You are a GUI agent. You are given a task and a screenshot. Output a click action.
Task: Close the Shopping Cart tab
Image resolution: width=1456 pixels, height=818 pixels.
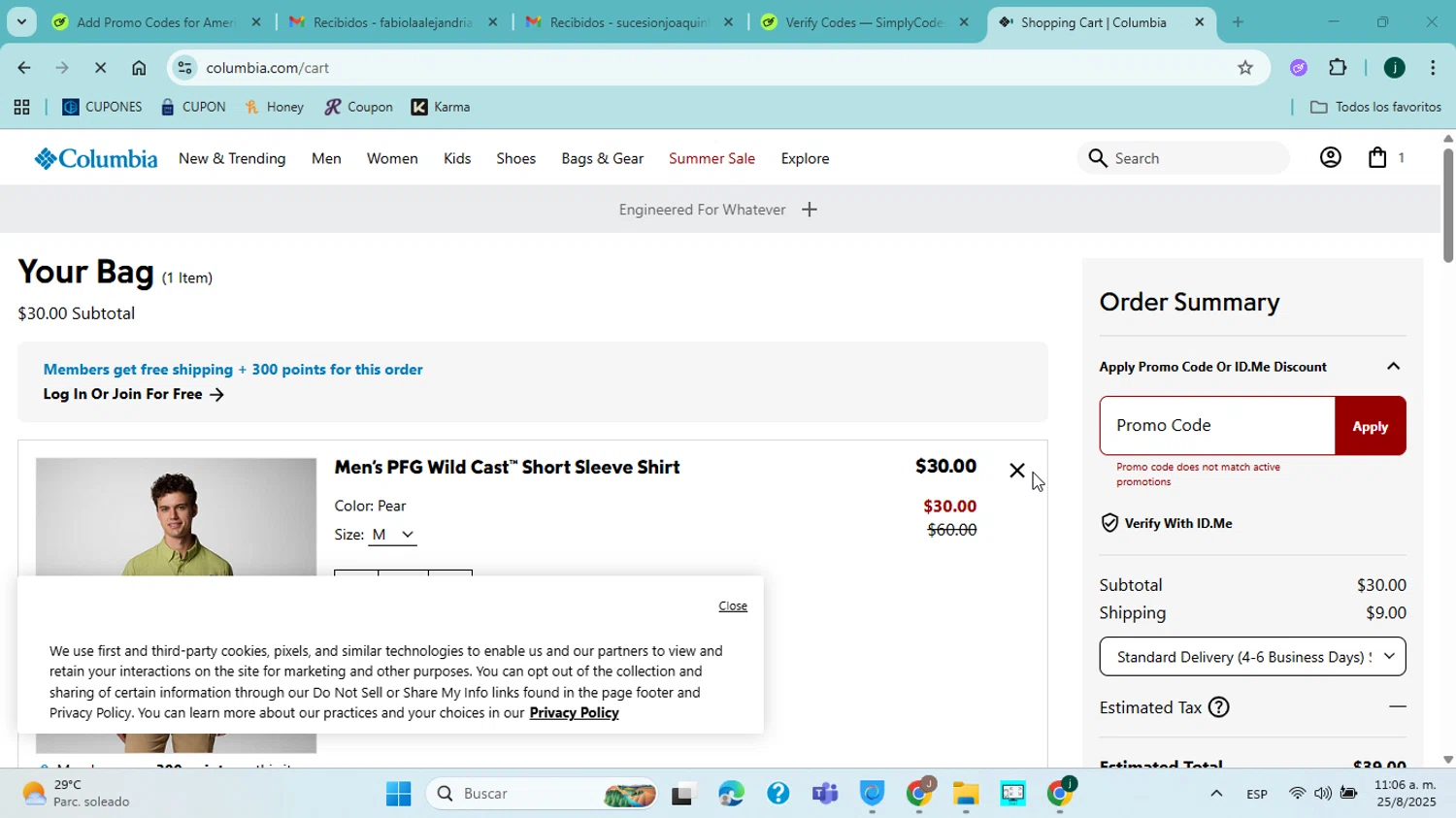point(1199,22)
